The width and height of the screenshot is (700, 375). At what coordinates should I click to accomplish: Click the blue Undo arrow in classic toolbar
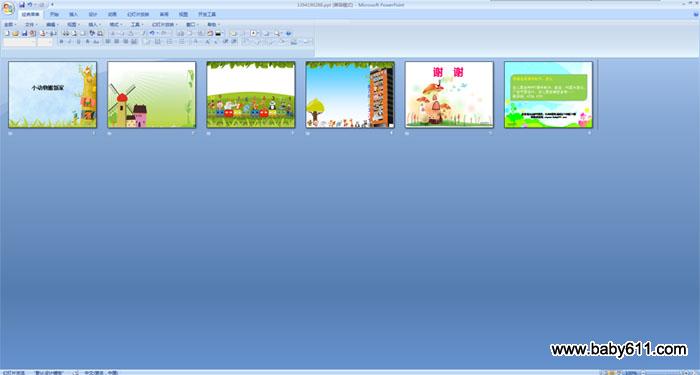point(152,33)
